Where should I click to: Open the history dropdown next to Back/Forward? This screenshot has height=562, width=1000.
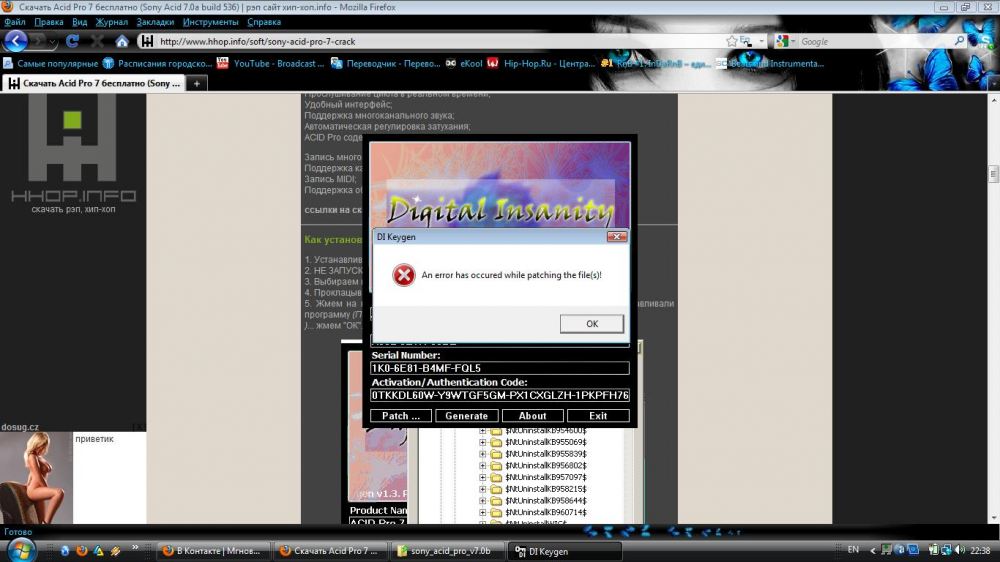pyautogui.click(x=52, y=41)
